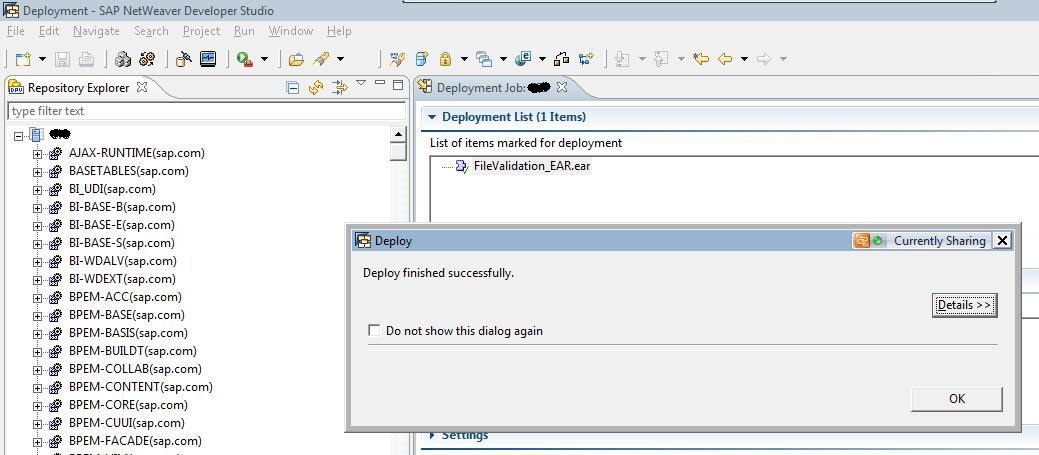Collapse the root repository tree node
This screenshot has height=455, width=1039.
pos(19,136)
